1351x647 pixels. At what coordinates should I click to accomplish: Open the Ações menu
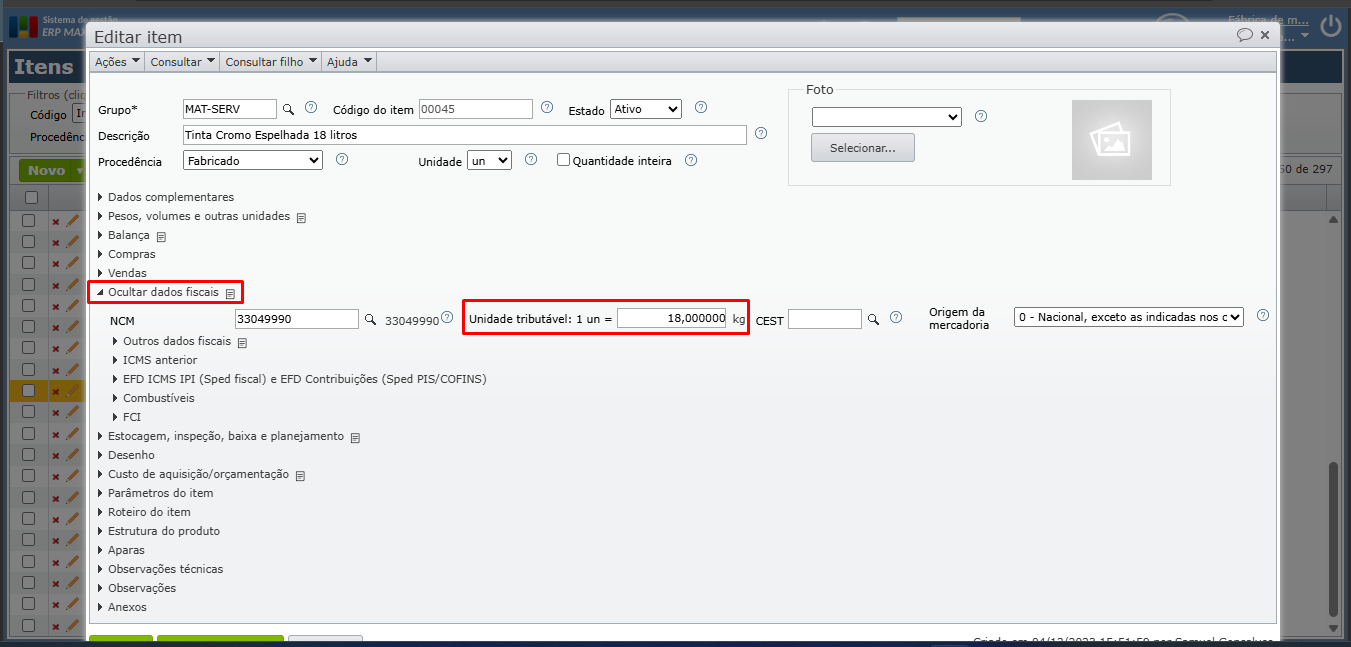pyautogui.click(x=116, y=62)
